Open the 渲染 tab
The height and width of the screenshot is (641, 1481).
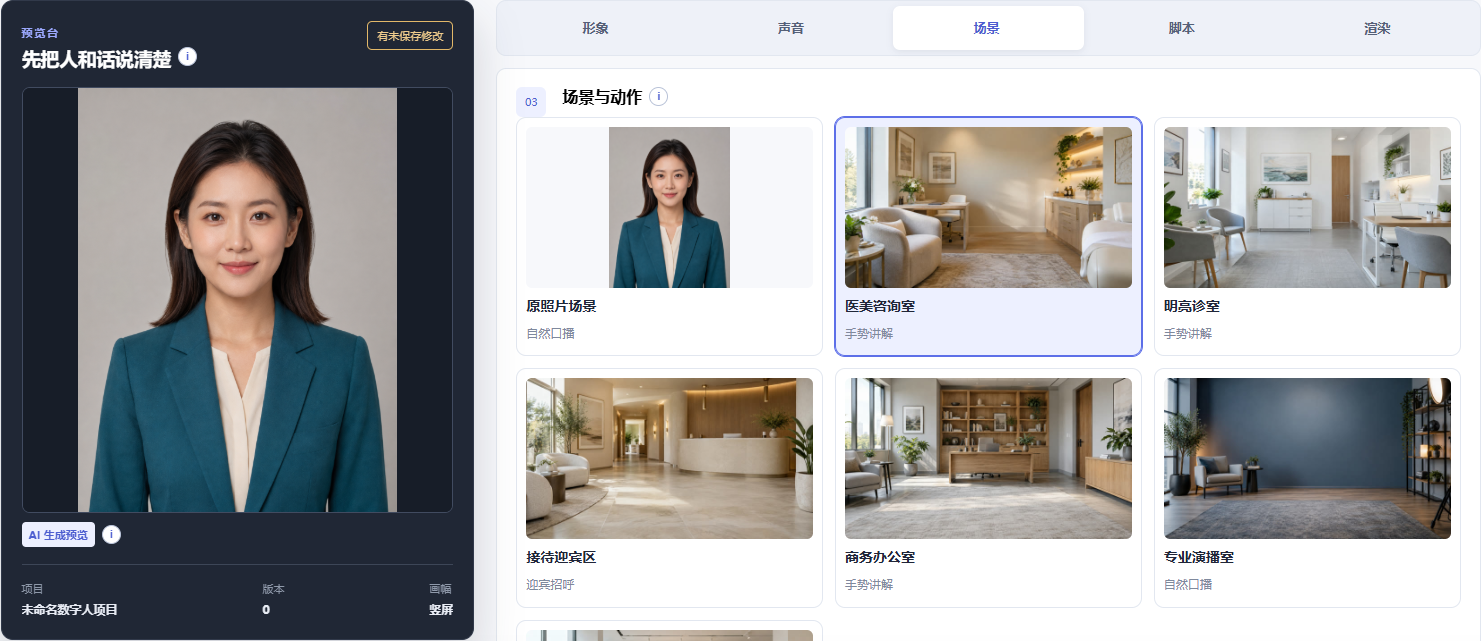1377,28
